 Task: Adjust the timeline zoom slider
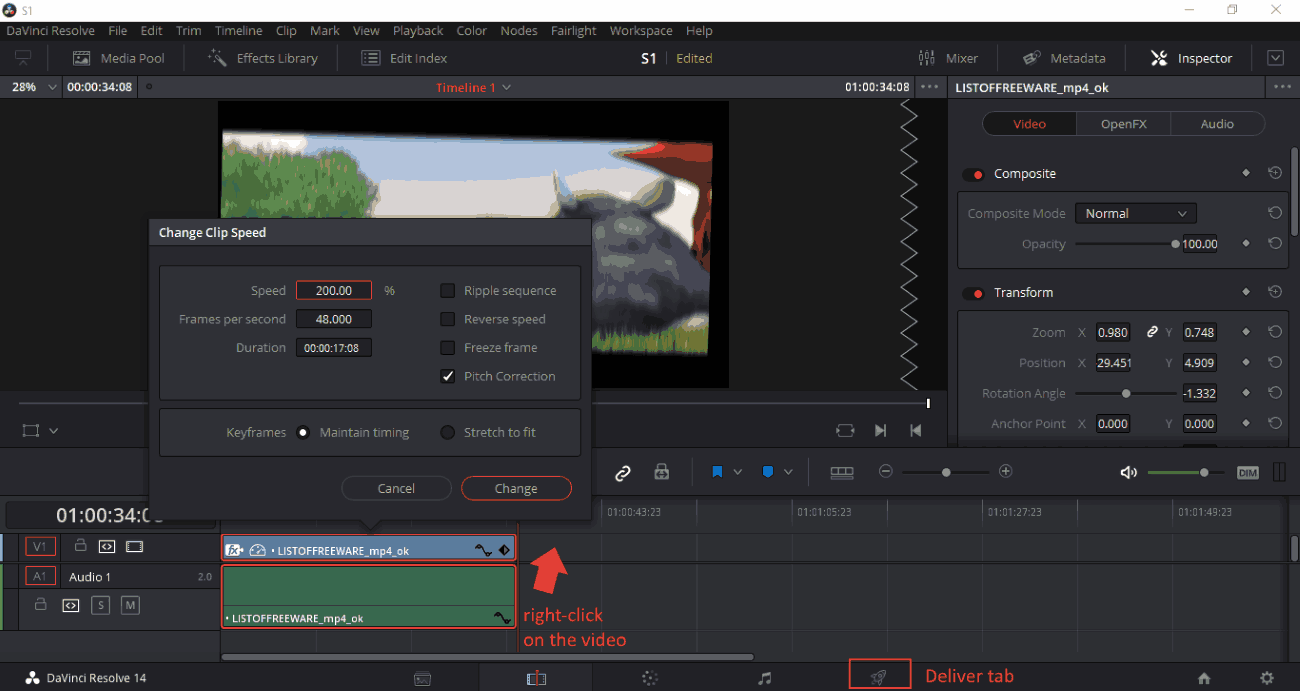(x=946, y=472)
